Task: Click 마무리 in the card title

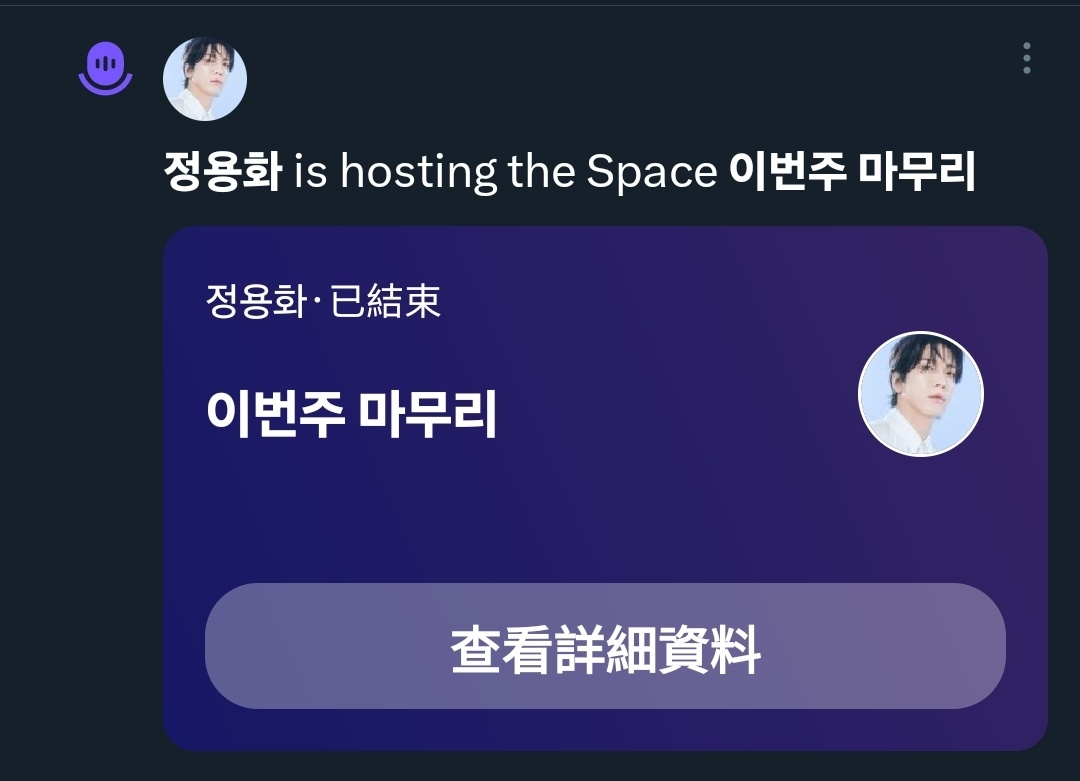Action: pos(427,414)
